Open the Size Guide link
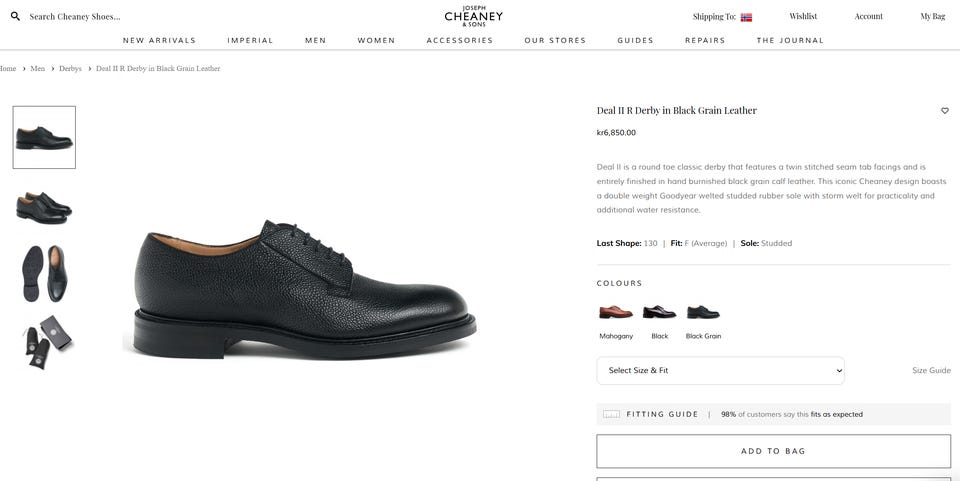This screenshot has width=960, height=481. (x=931, y=370)
